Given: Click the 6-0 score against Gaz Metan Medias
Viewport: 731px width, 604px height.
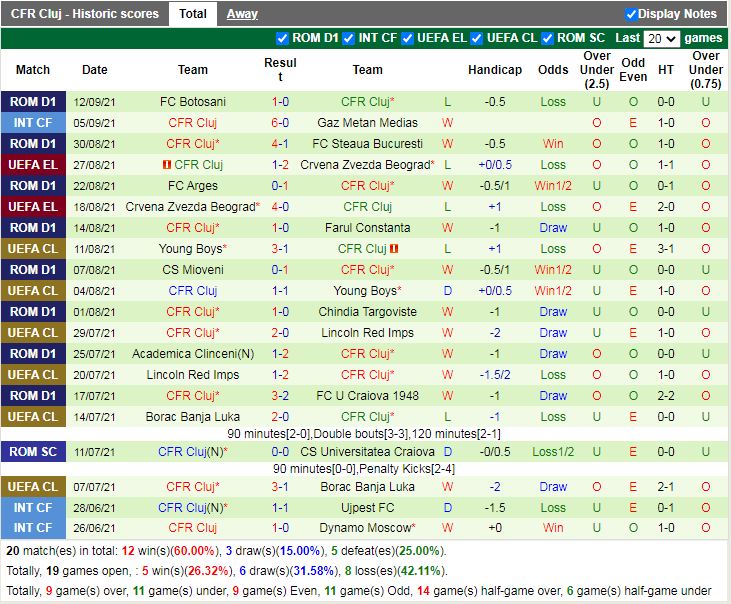Looking at the screenshot, I should [280, 123].
